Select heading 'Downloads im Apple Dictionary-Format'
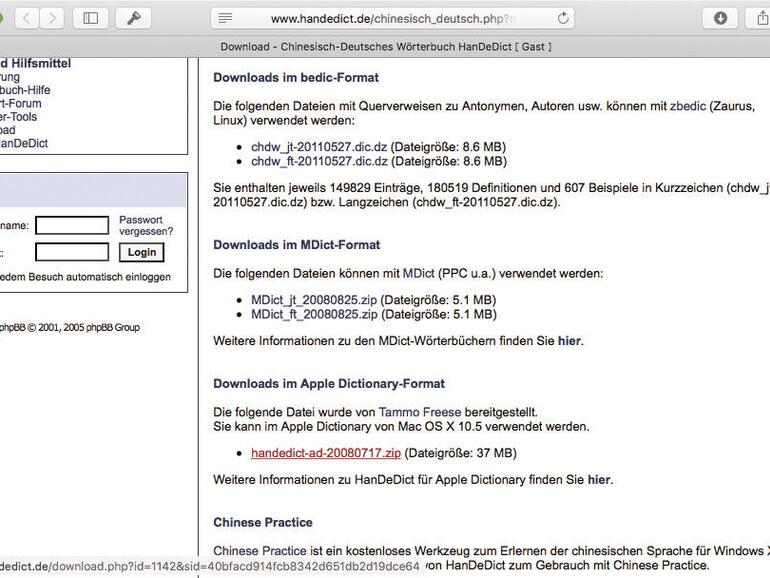The width and height of the screenshot is (770, 578). [329, 384]
